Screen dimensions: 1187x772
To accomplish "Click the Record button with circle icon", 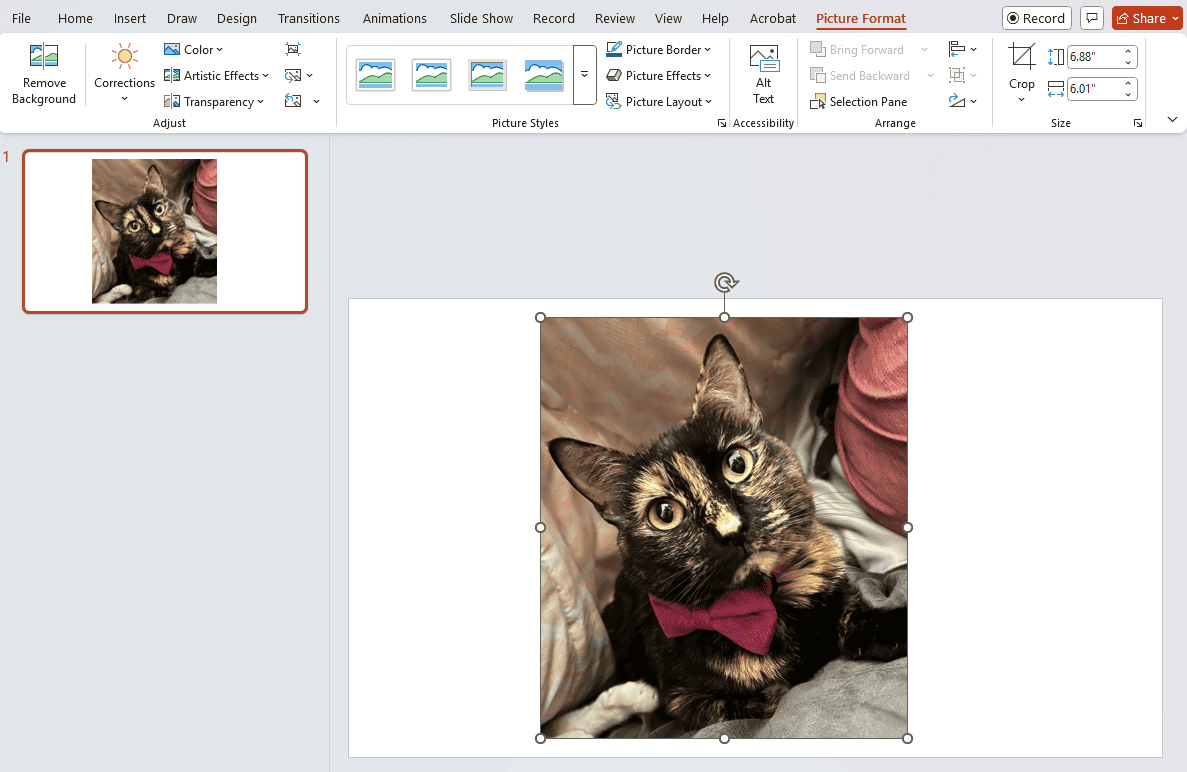I will (x=1036, y=18).
